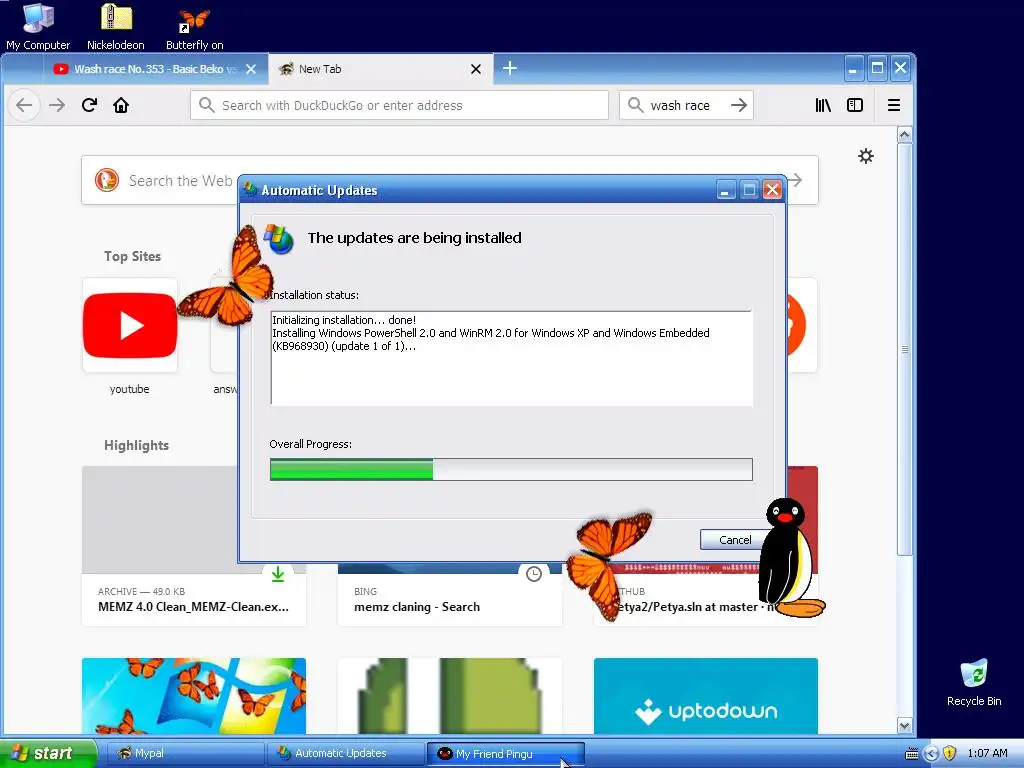Switch to Mypal in the taskbar
The image size is (1024, 768).
[x=185, y=753]
